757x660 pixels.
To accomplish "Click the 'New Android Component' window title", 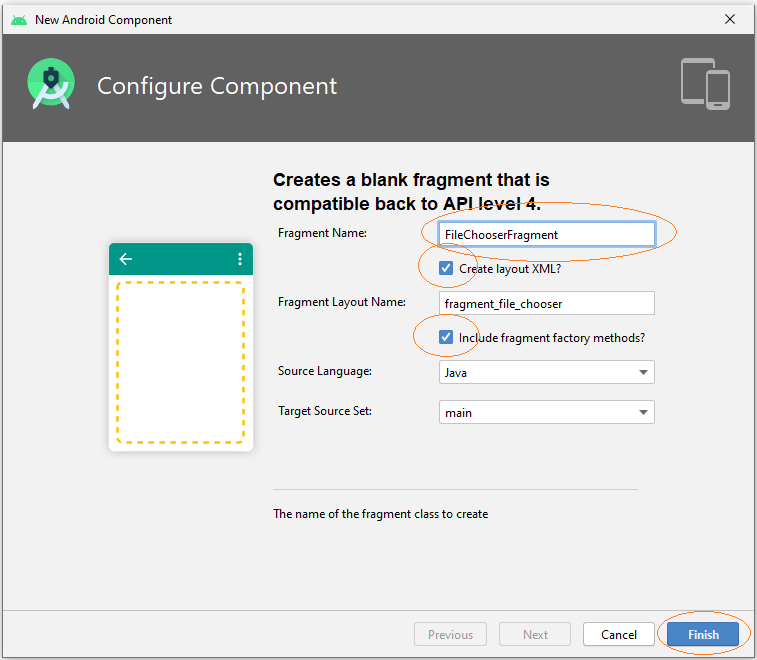I will tap(103, 20).
